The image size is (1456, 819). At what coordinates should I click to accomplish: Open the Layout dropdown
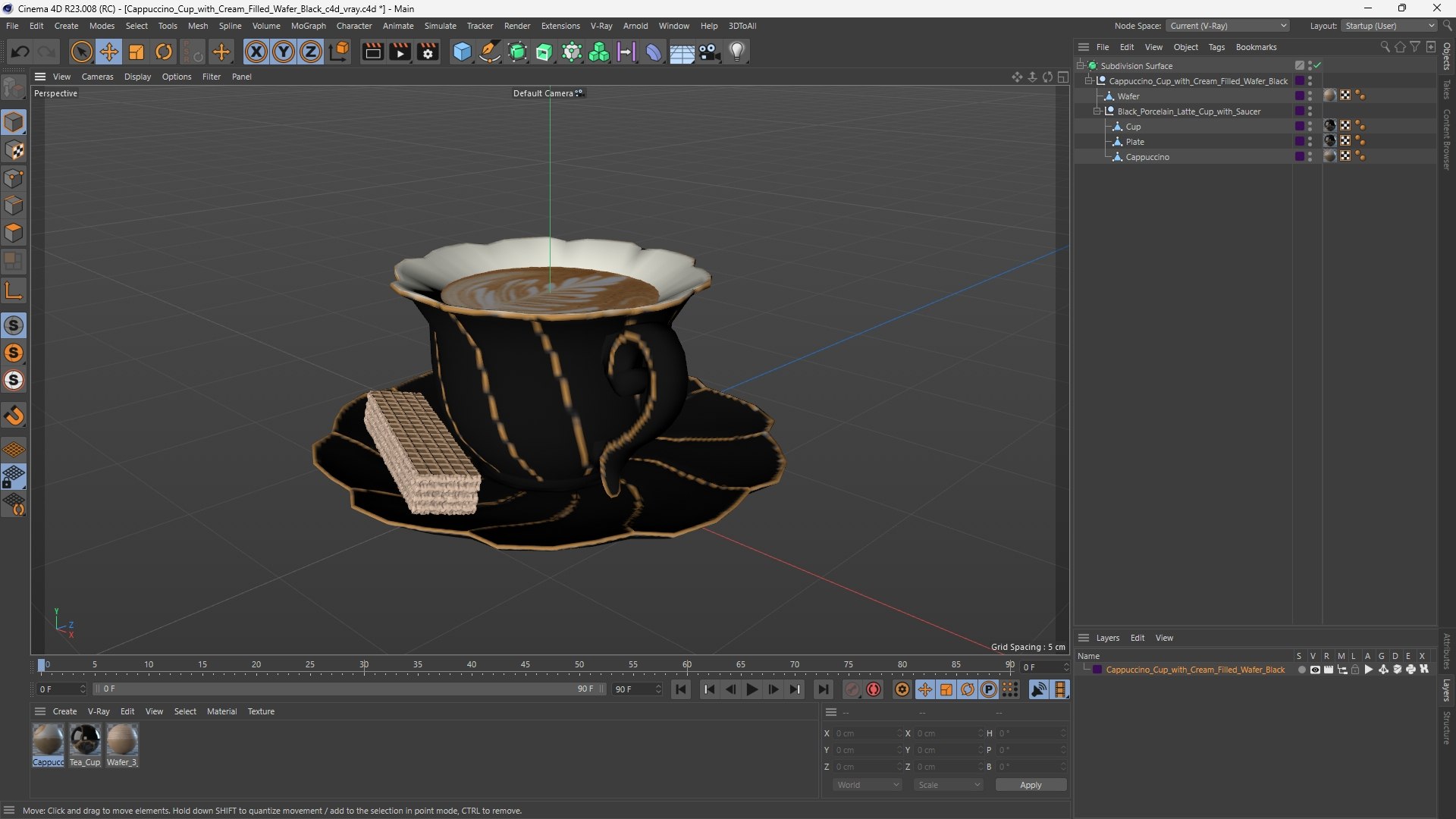click(1389, 26)
